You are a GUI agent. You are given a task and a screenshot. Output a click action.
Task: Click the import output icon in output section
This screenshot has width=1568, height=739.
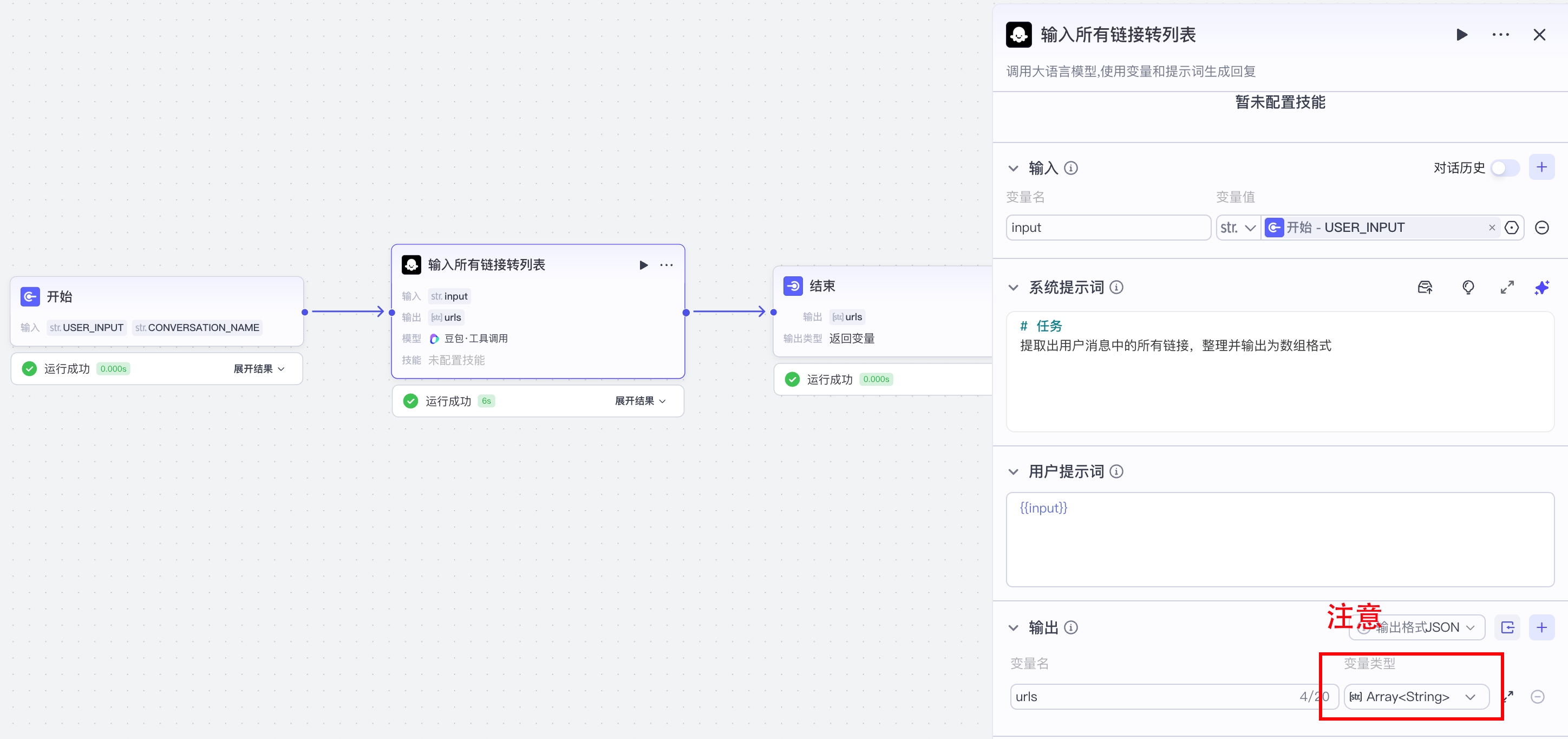pos(1508,627)
